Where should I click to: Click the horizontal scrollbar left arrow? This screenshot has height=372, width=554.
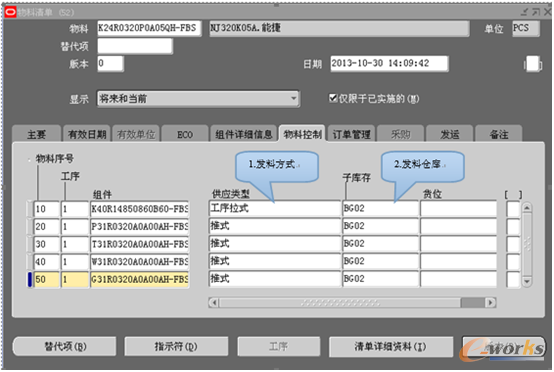[214, 303]
